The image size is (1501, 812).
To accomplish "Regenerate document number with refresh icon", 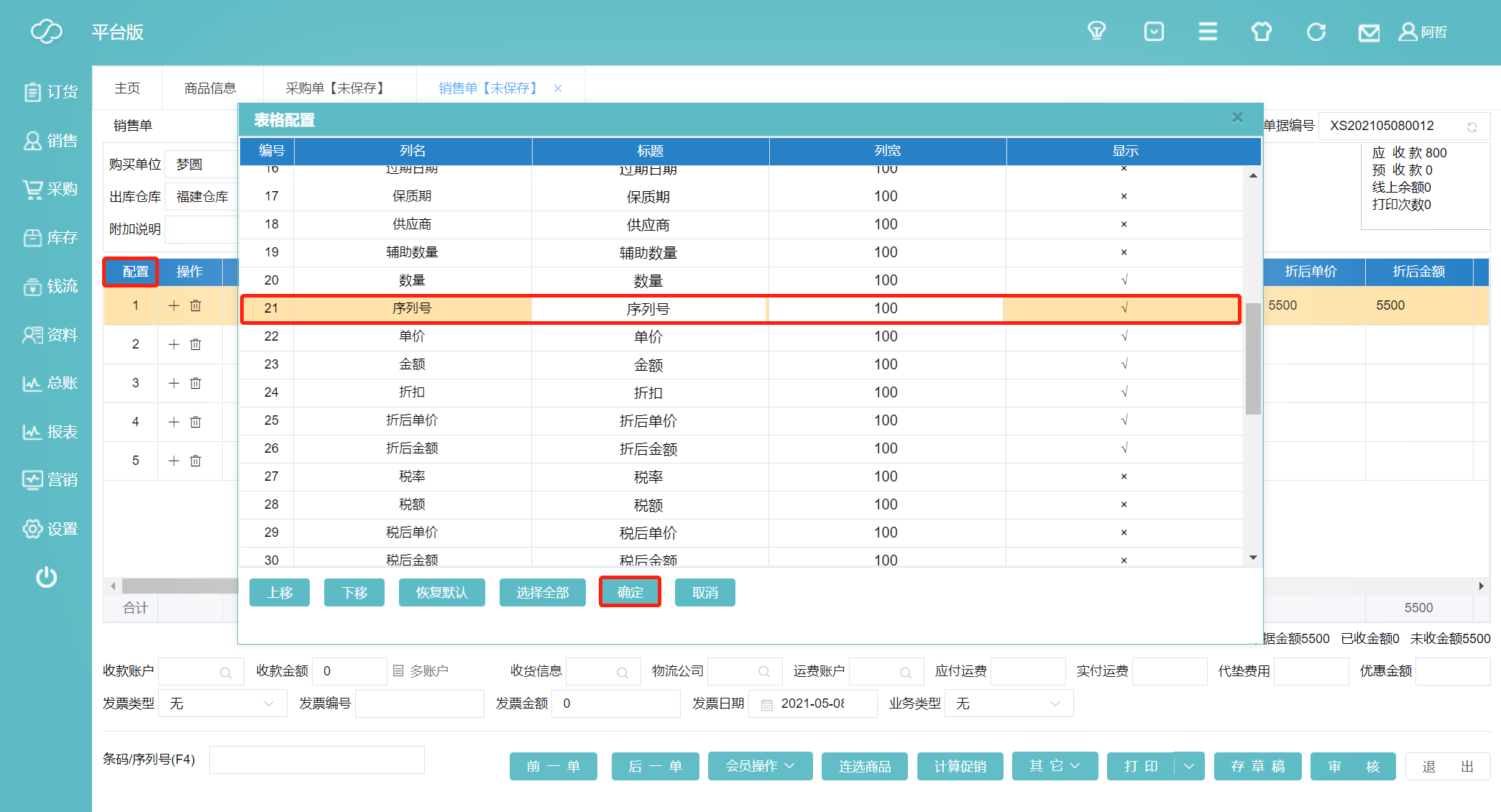I will pos(1472,127).
